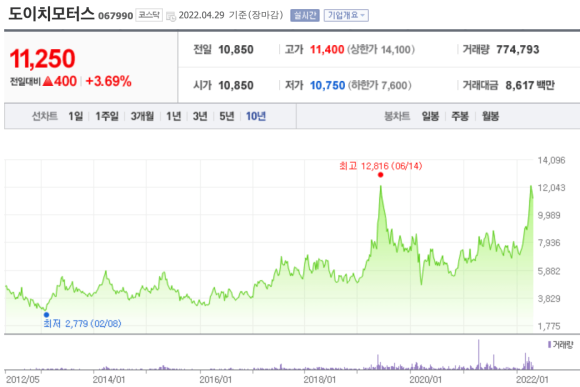This screenshot has width=580, height=387.
Task: Click the 도이치모터스 stock name
Action: (x=51, y=14)
